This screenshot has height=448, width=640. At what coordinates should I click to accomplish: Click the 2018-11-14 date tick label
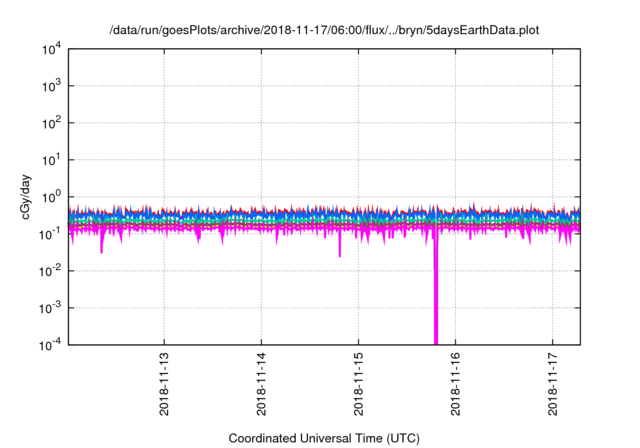(261, 384)
